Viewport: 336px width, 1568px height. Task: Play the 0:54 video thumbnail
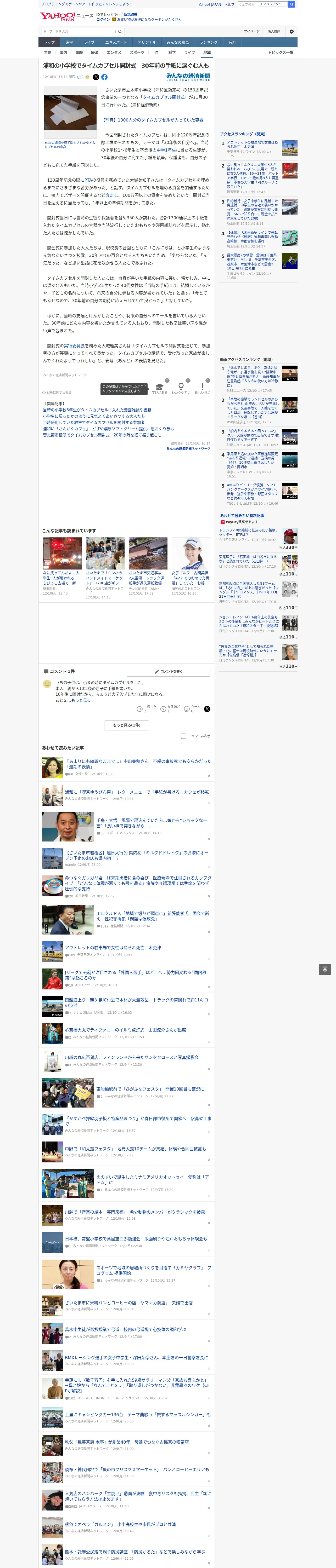[x=290, y=460]
